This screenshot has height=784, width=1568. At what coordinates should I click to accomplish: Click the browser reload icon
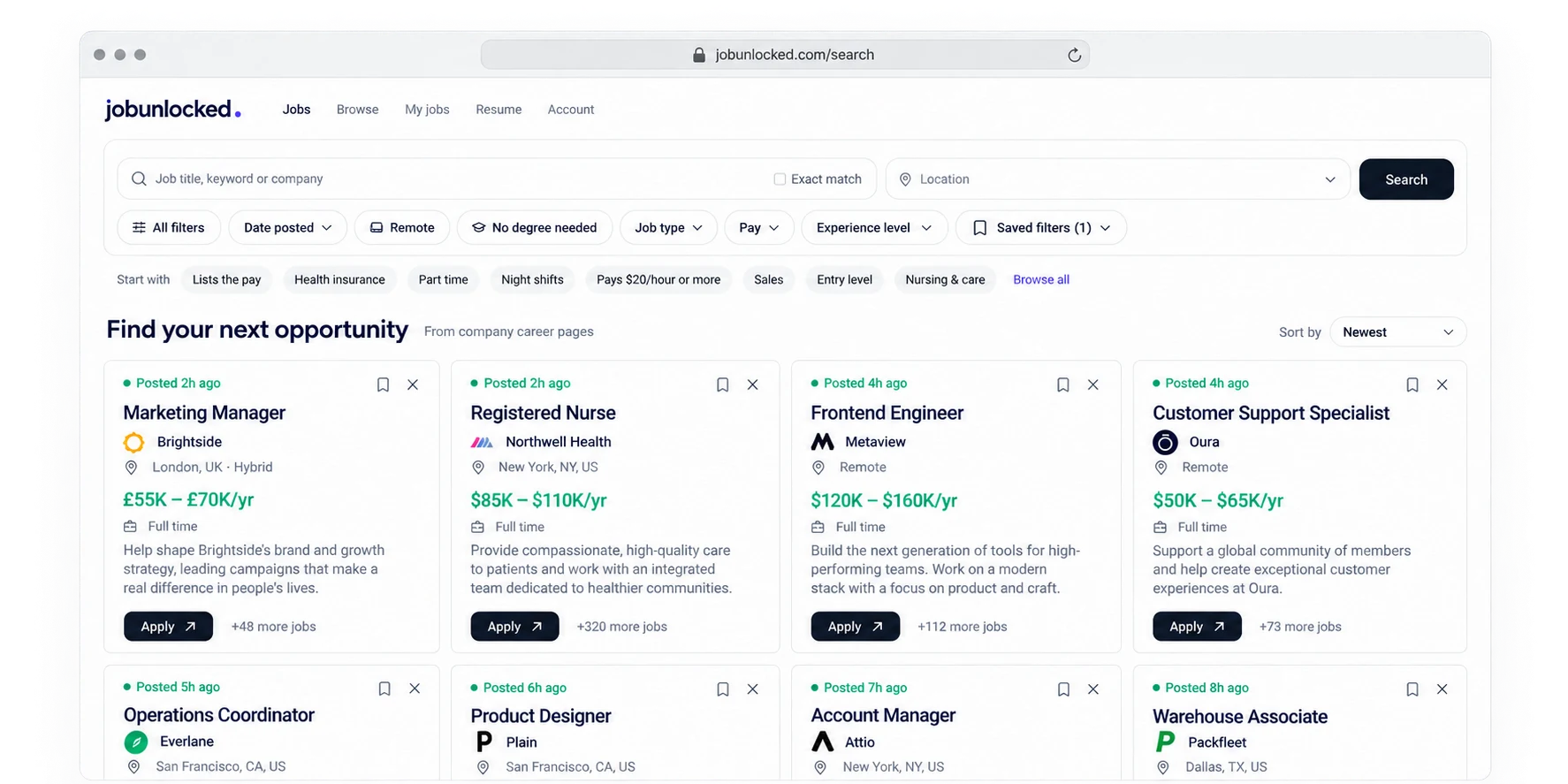(x=1074, y=55)
